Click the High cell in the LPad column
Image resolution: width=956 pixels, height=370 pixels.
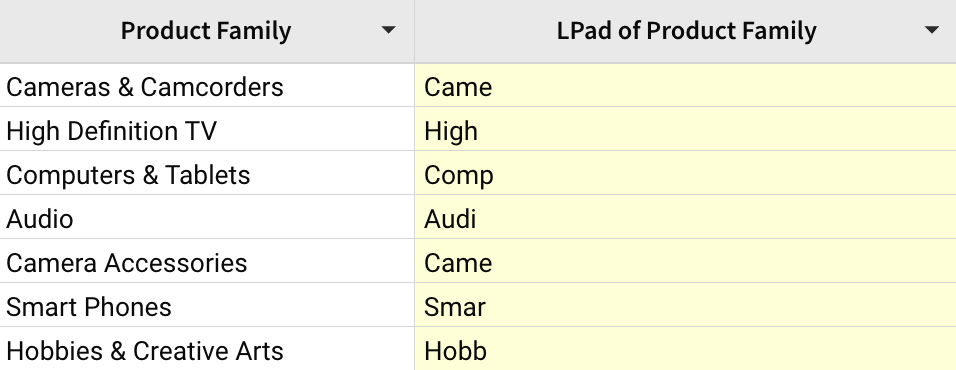(685, 129)
